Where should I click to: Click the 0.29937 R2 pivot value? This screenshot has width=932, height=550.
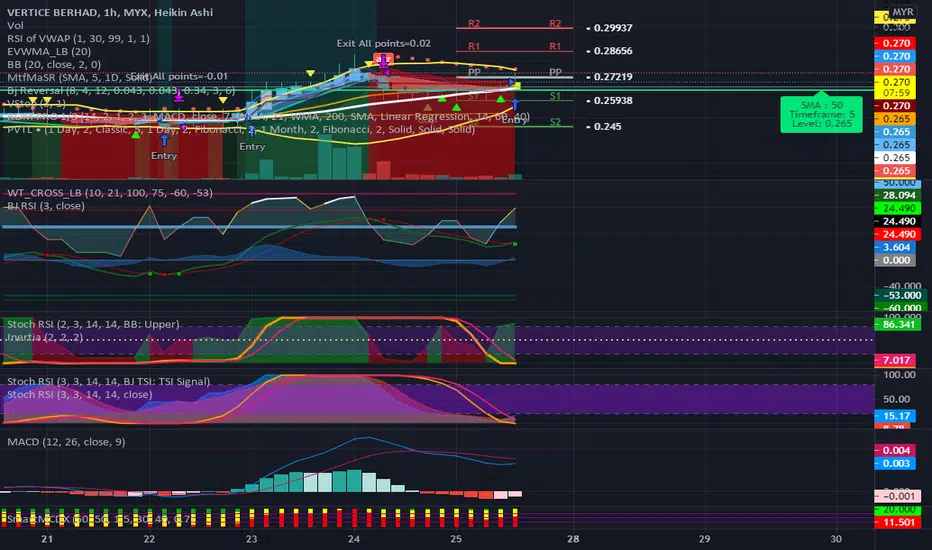coord(613,28)
